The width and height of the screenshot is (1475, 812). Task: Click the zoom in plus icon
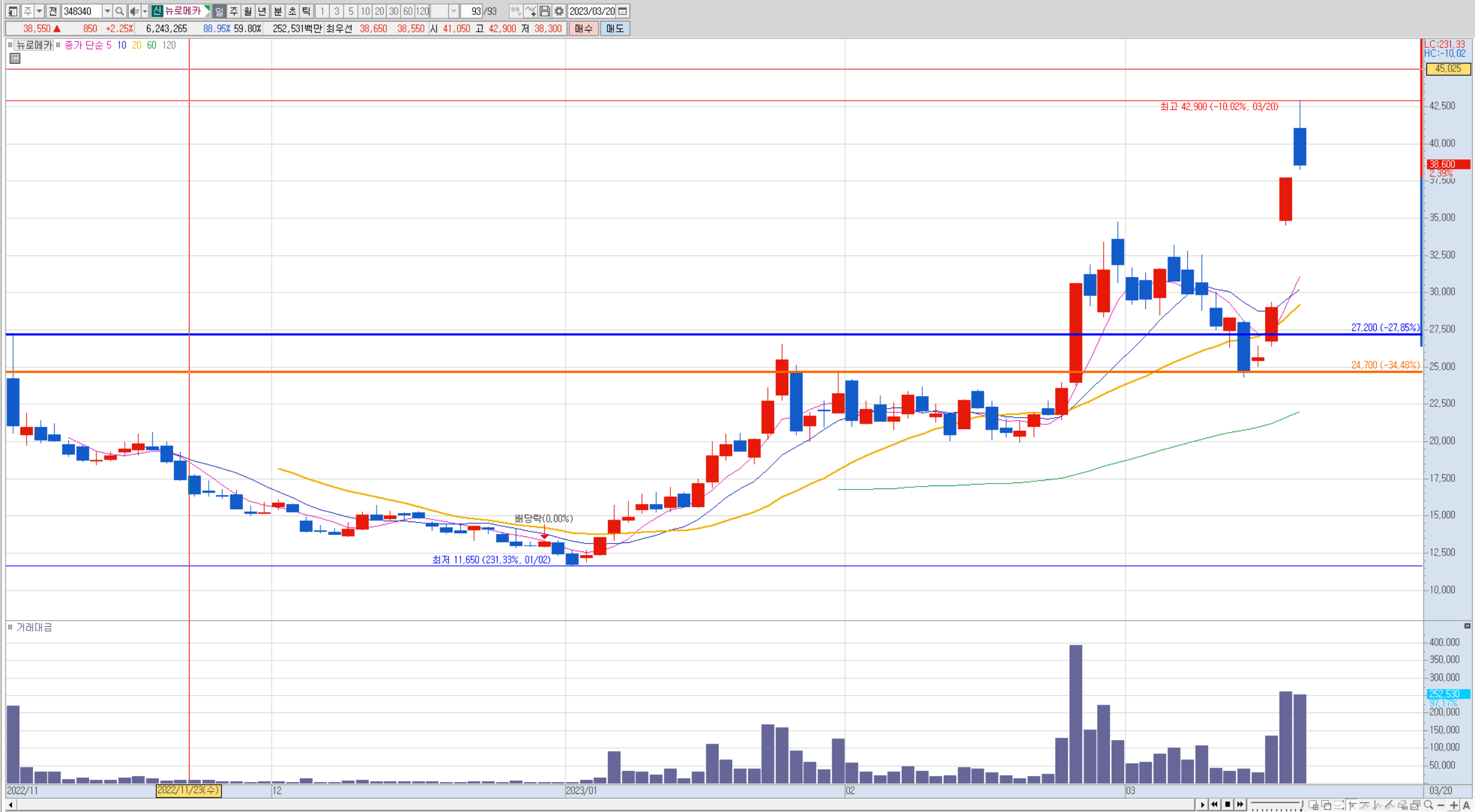pyautogui.click(x=1454, y=805)
